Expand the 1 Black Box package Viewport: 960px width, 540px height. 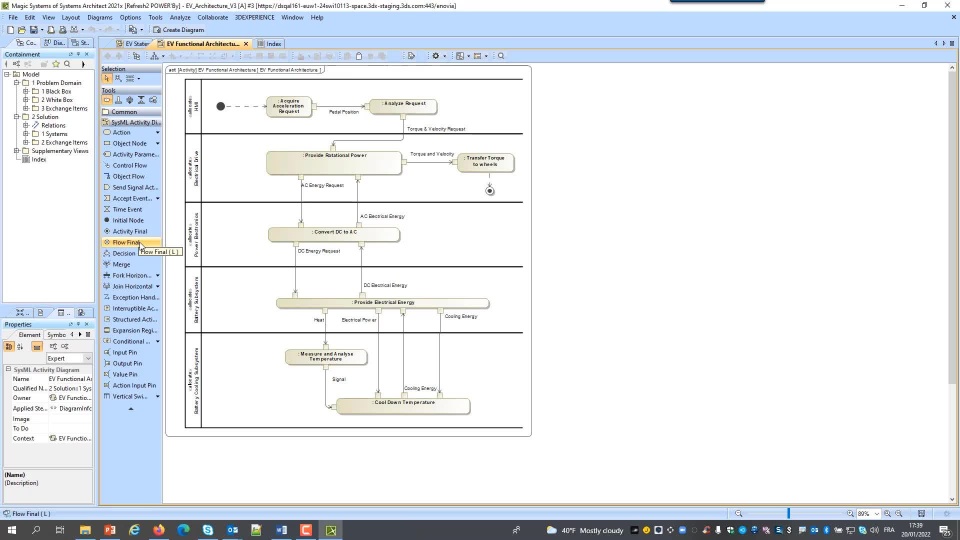pyautogui.click(x=26, y=91)
